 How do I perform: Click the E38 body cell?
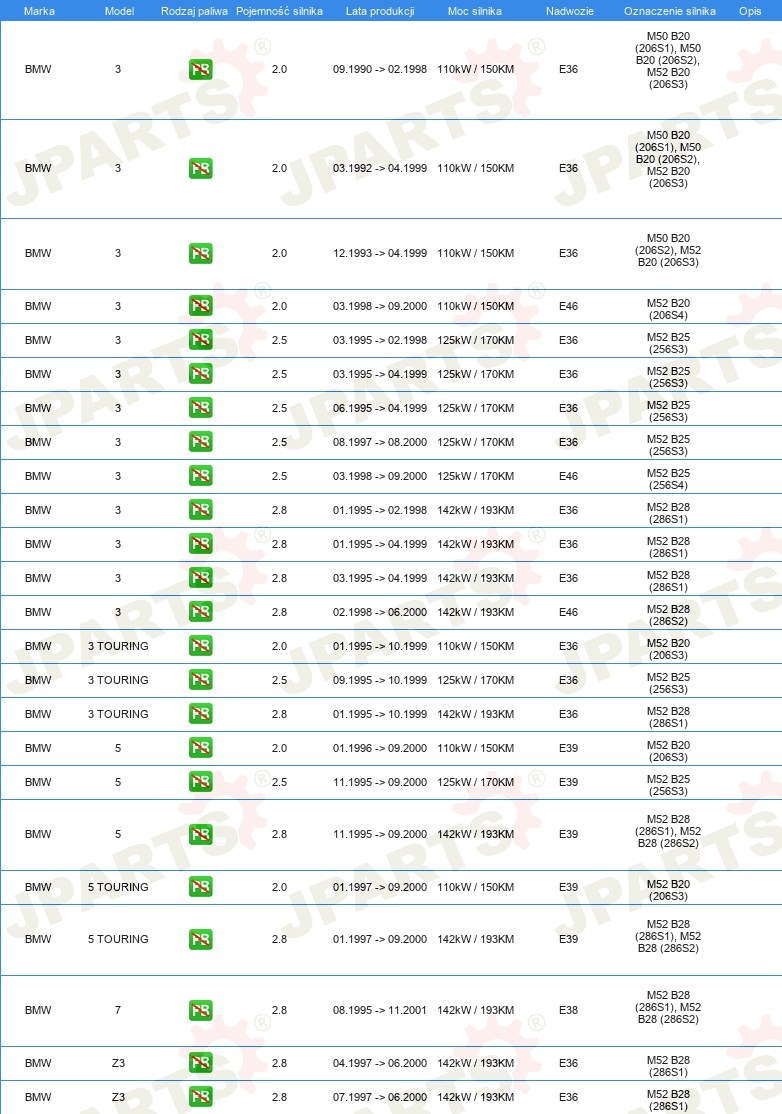click(568, 1010)
